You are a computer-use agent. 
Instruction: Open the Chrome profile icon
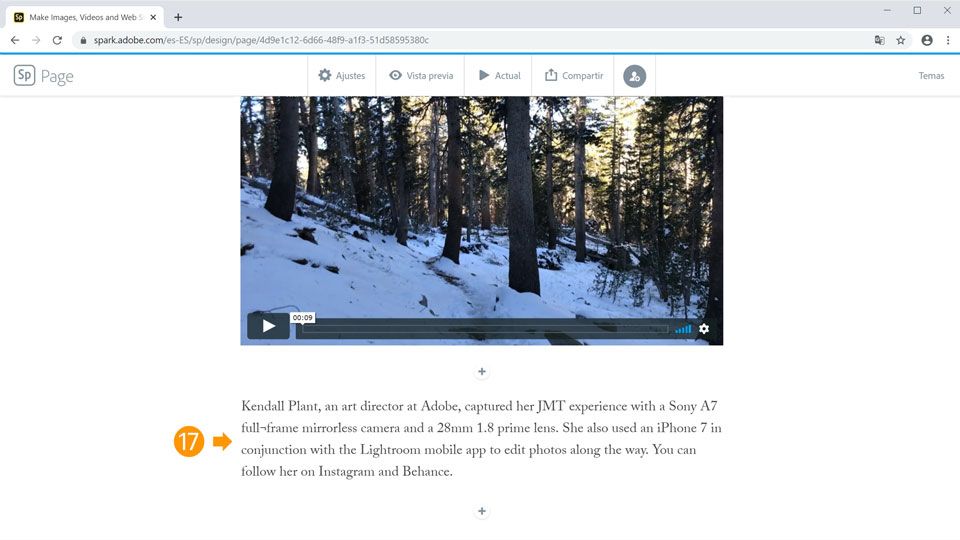tap(927, 40)
